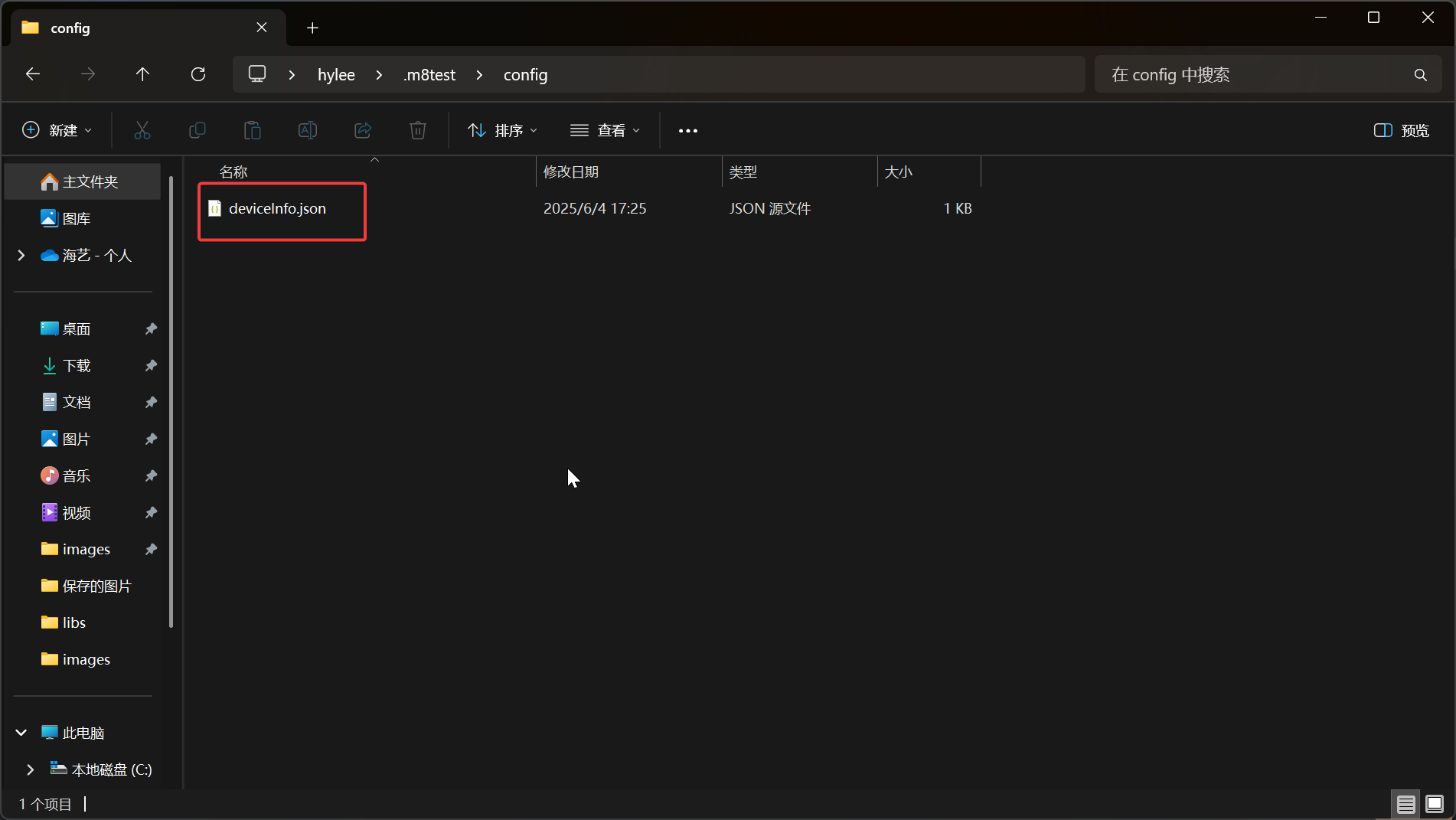Expand the 海艺 - 个人 cloud folder
This screenshot has height=820, width=1456.
coord(21,255)
